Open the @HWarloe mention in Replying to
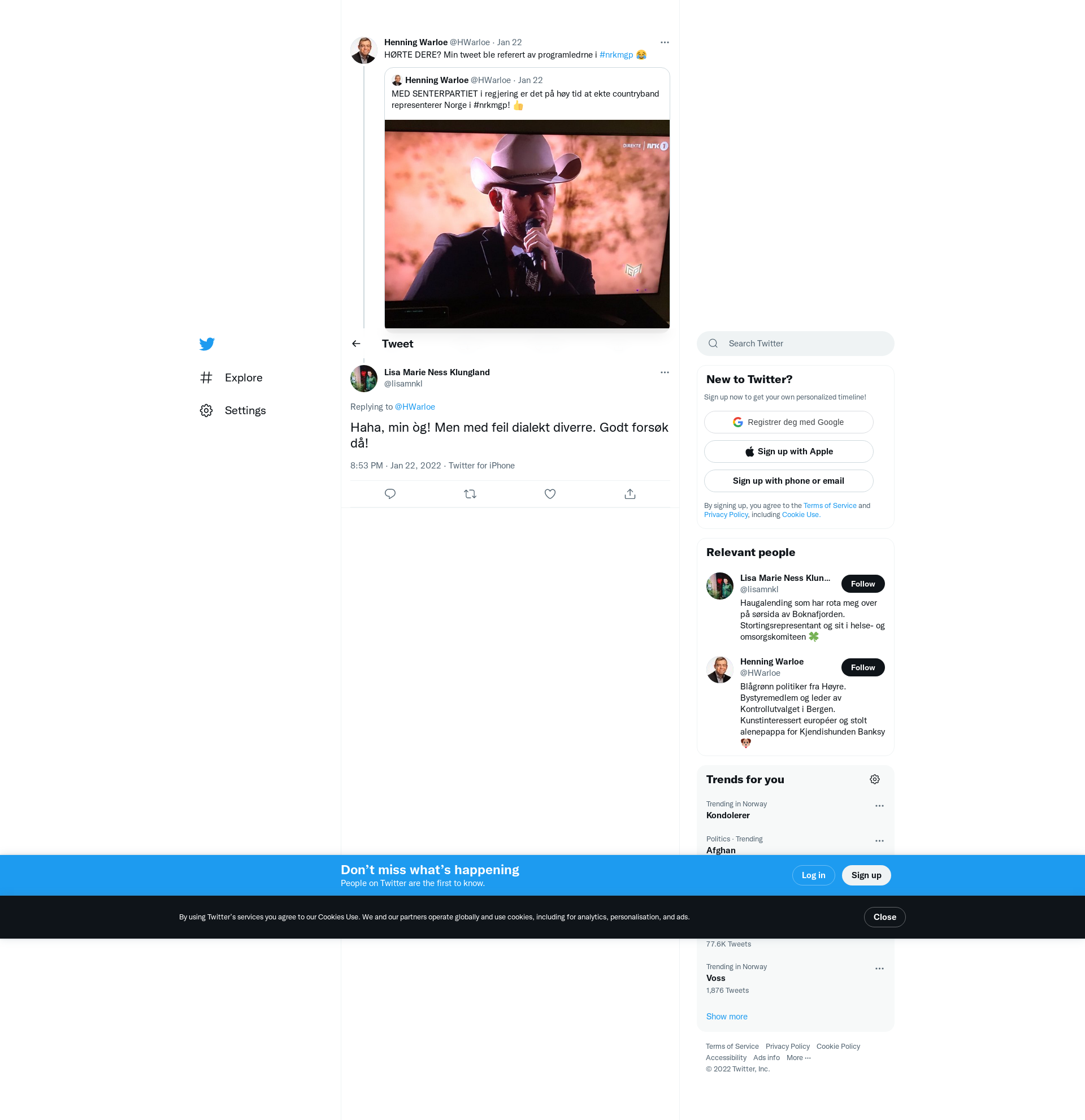The width and height of the screenshot is (1085, 1120). pyautogui.click(x=415, y=407)
